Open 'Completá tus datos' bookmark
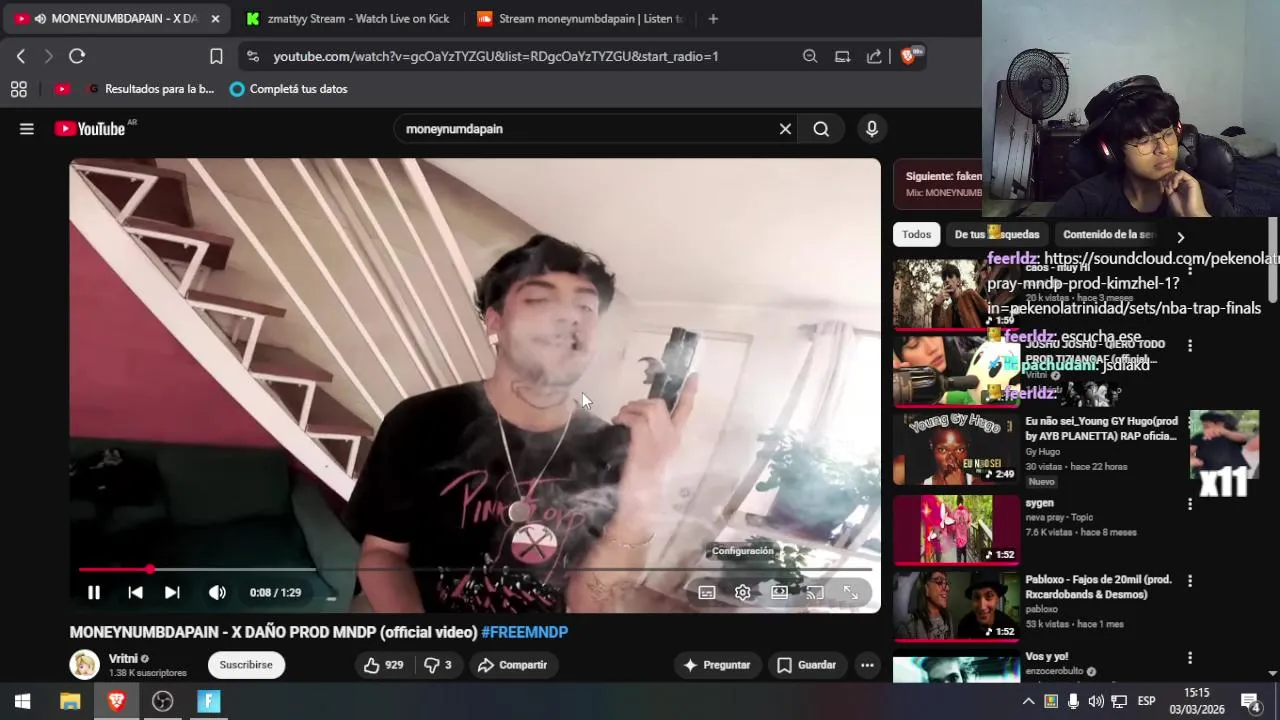The image size is (1280, 720). (x=288, y=89)
